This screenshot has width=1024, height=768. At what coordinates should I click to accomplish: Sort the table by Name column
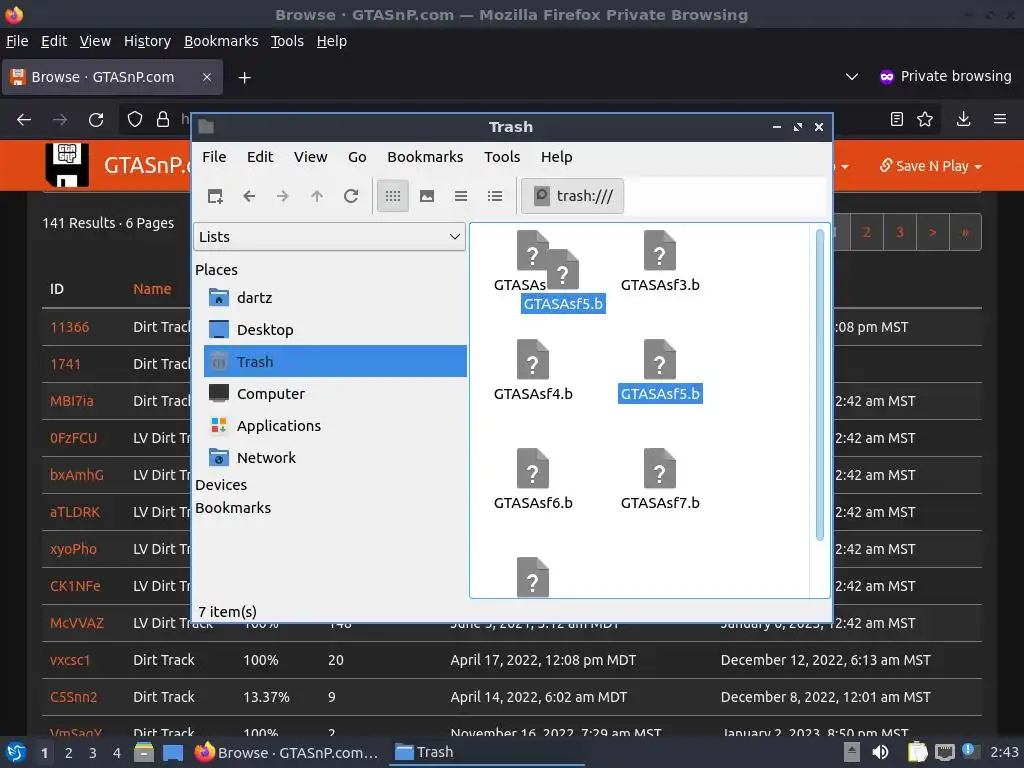152,289
